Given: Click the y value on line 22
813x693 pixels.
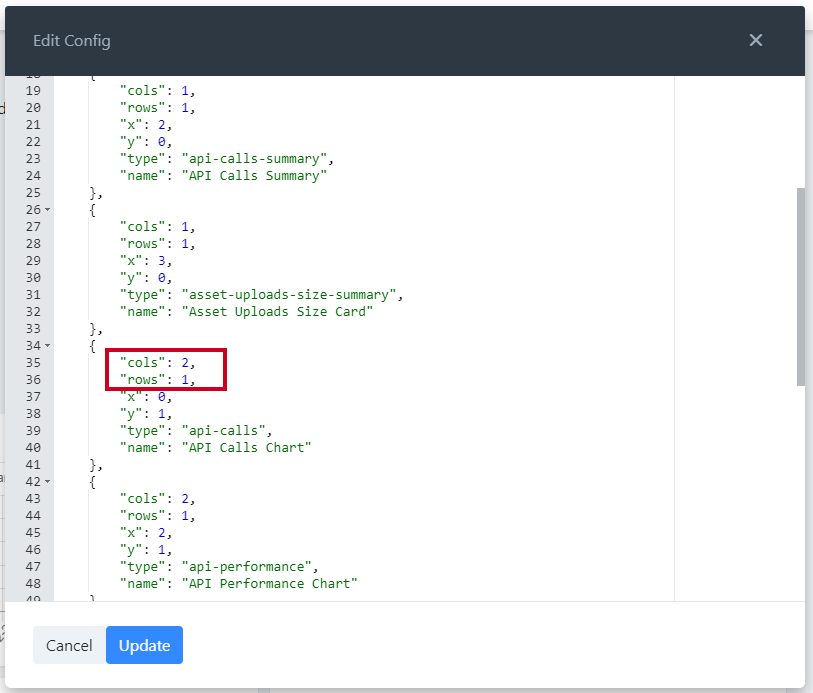Looking at the screenshot, I should tap(162, 142).
